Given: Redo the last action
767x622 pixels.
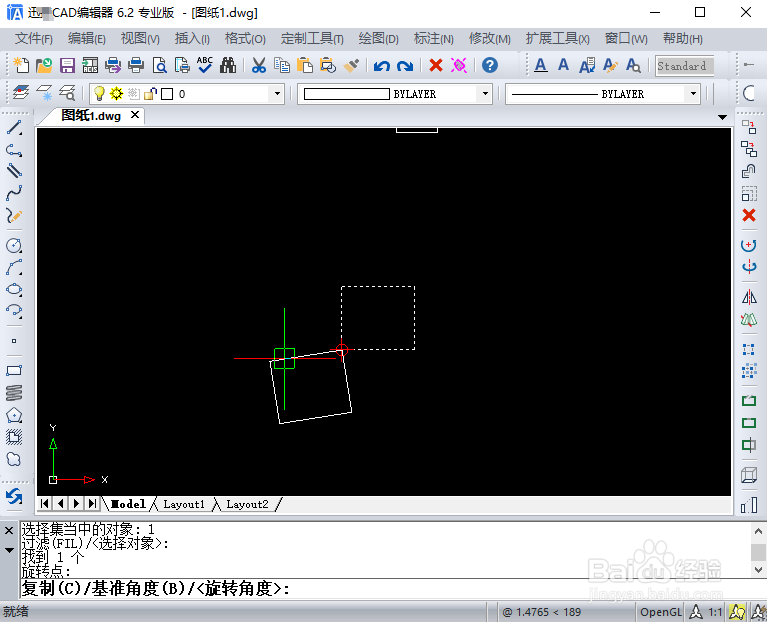Looking at the screenshot, I should (405, 66).
